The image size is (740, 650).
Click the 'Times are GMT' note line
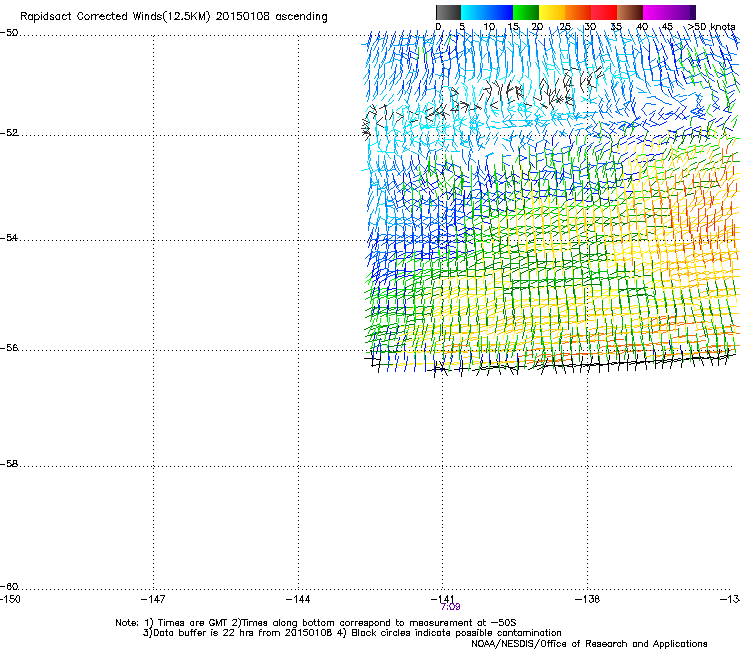click(316, 623)
